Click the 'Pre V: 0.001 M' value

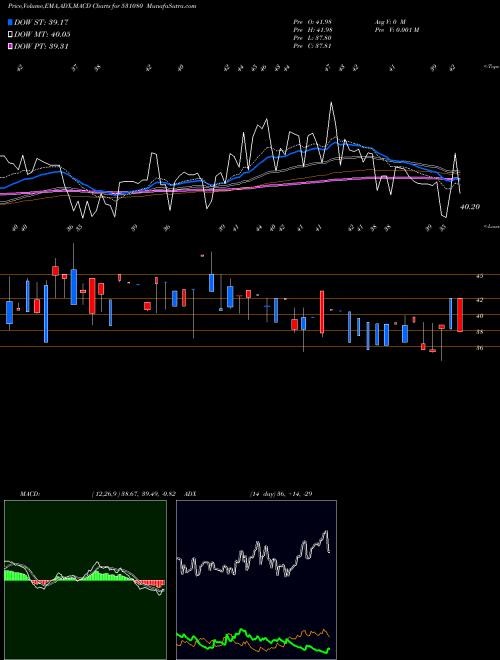(396, 30)
